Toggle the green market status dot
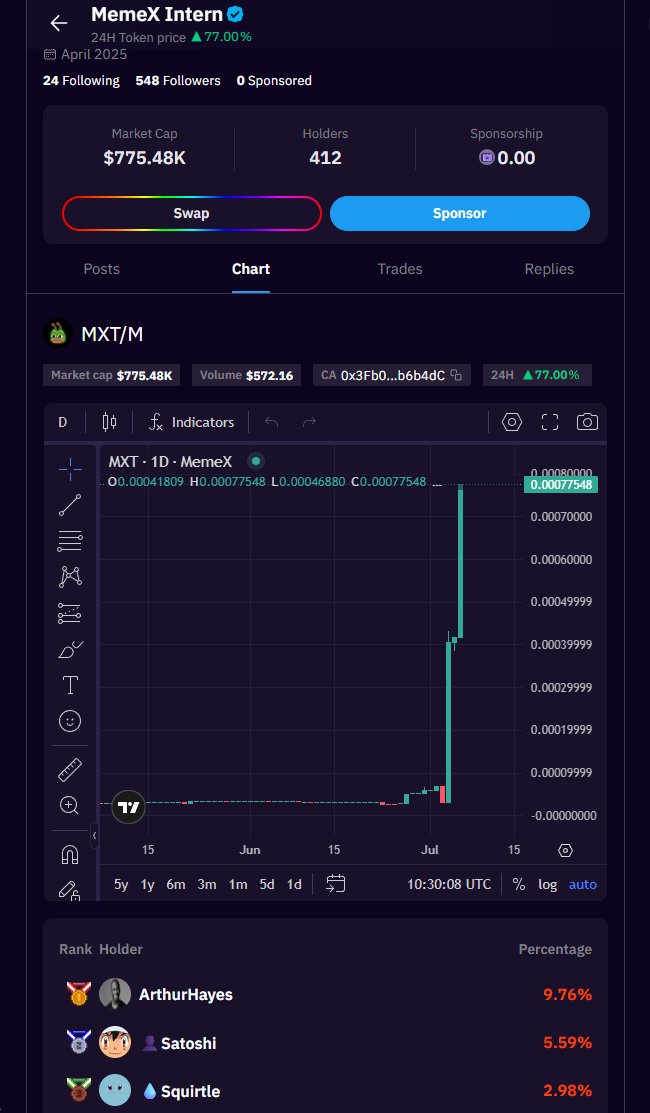Viewport: 650px width, 1113px height. (256, 461)
